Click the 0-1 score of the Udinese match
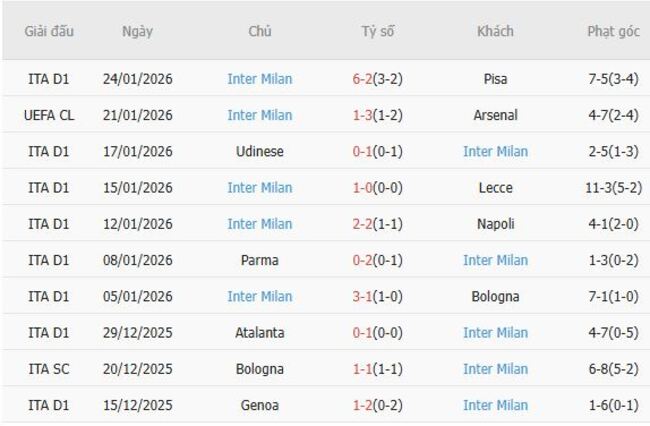650x426 pixels. pos(364,151)
